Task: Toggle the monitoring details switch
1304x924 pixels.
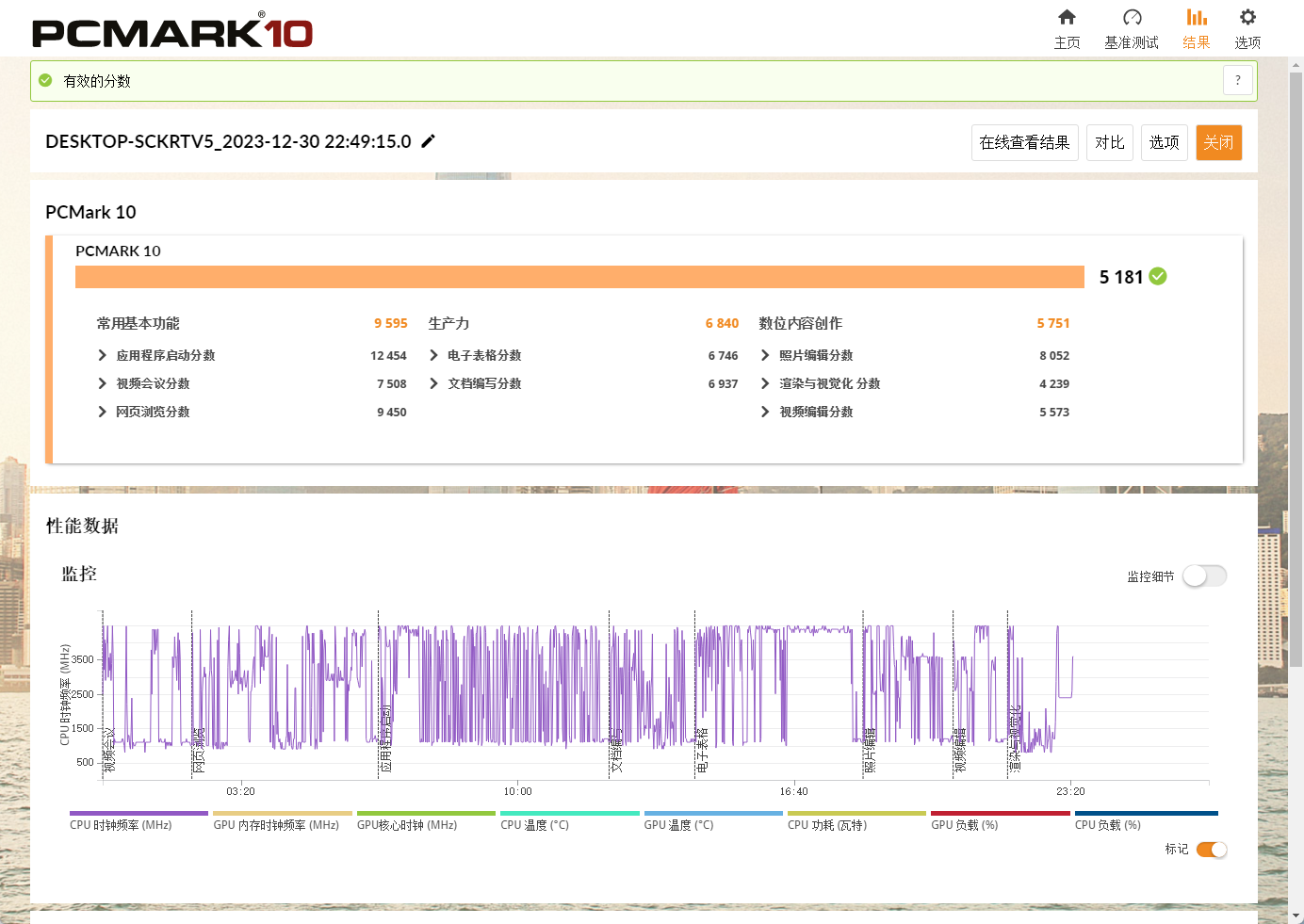Action: 1204,575
